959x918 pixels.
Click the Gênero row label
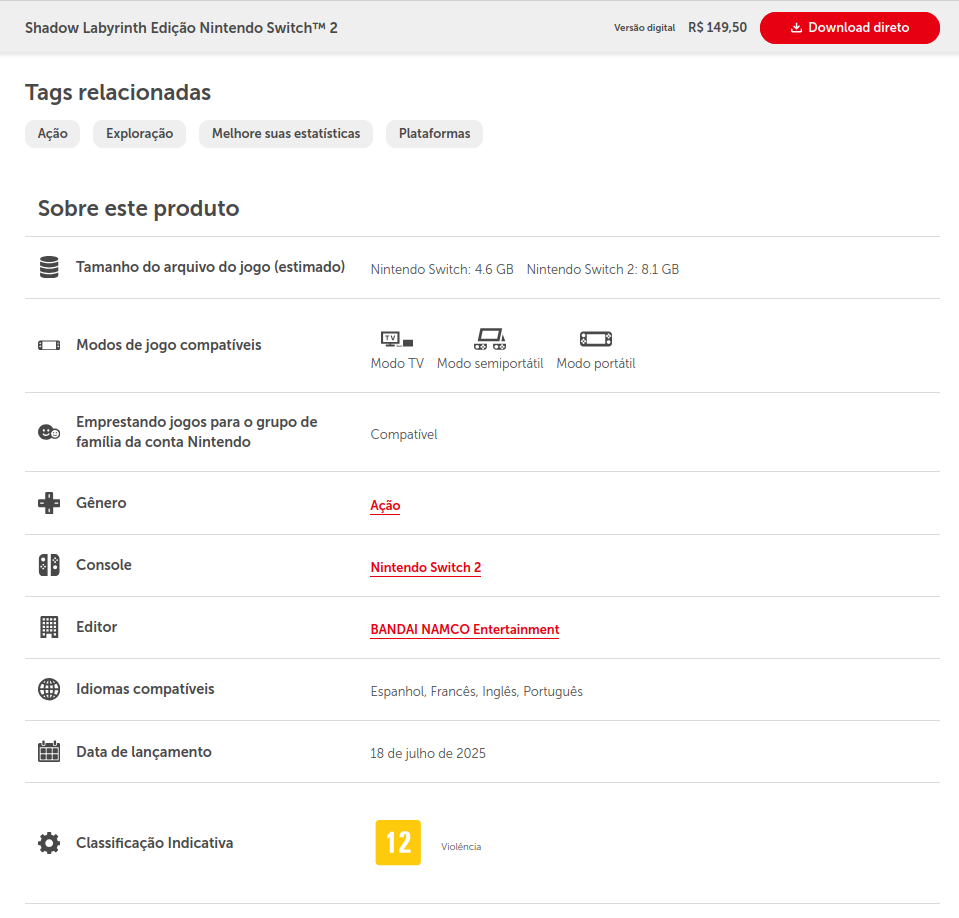pos(102,503)
